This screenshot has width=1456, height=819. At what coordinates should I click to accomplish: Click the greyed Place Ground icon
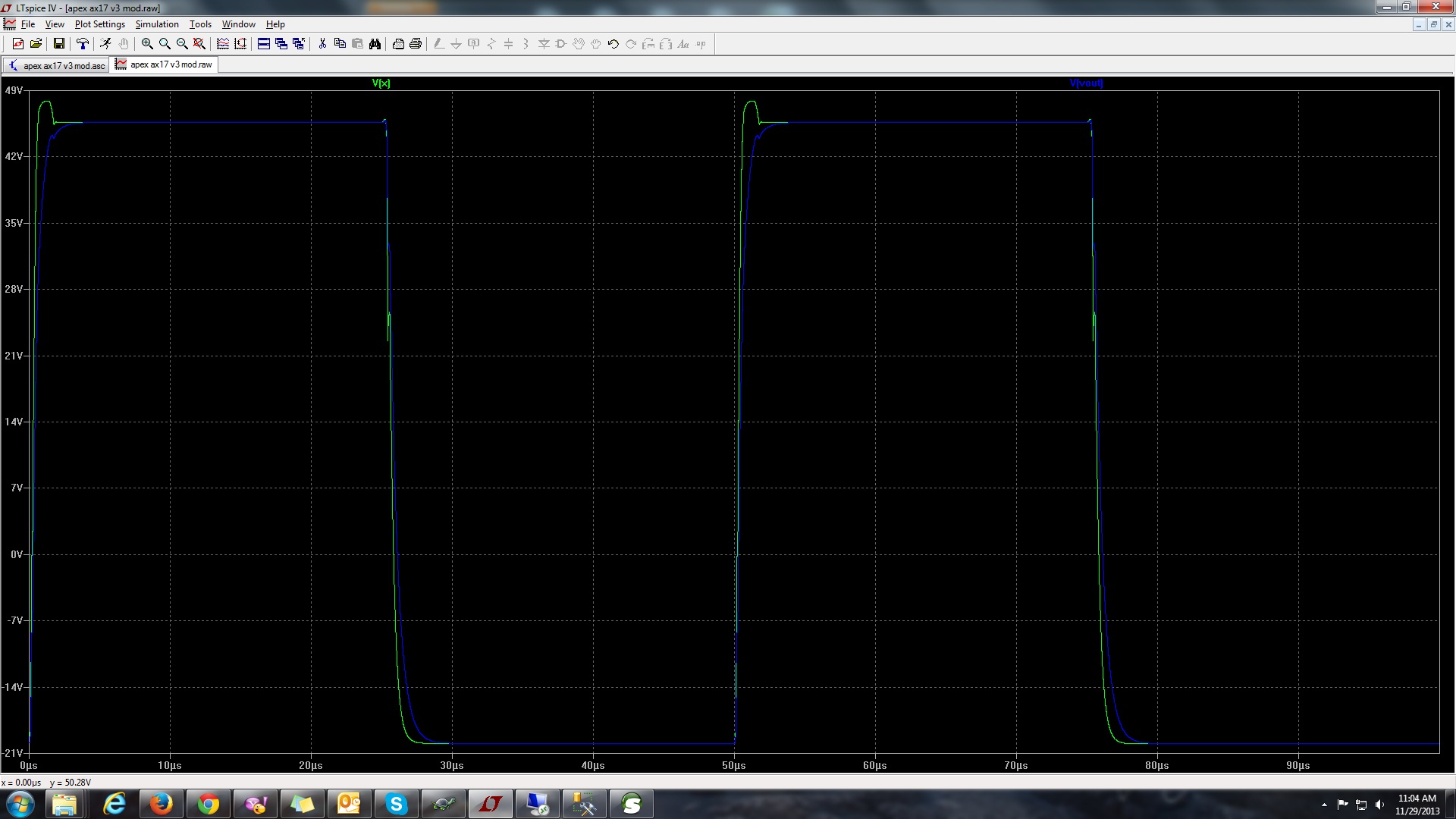tap(457, 44)
